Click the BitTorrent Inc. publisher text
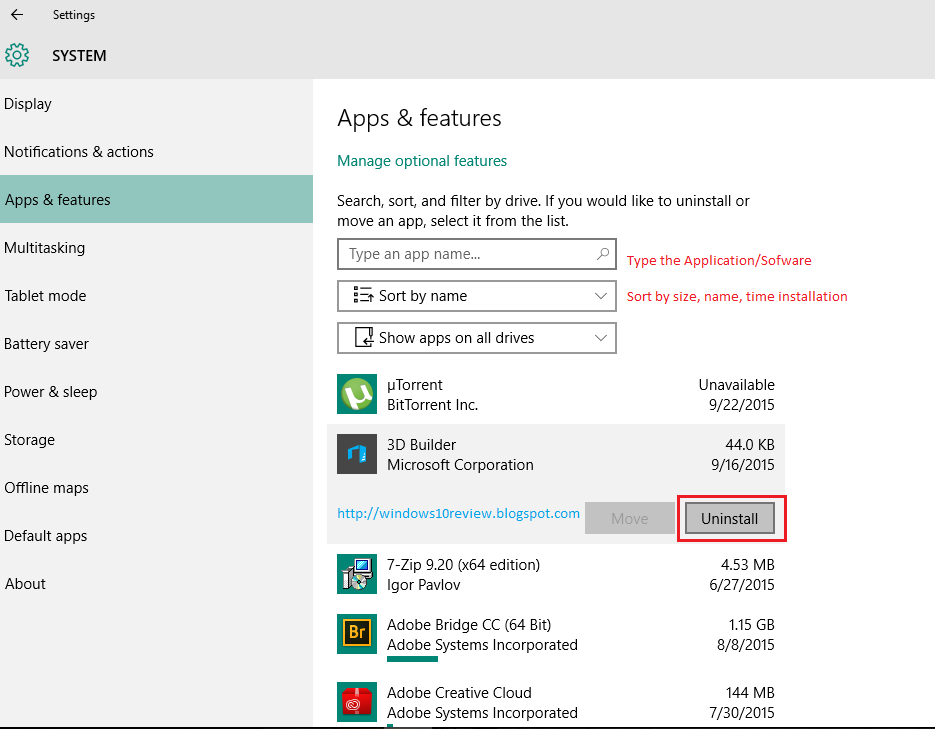Screen dimensions: 935x729 (432, 405)
